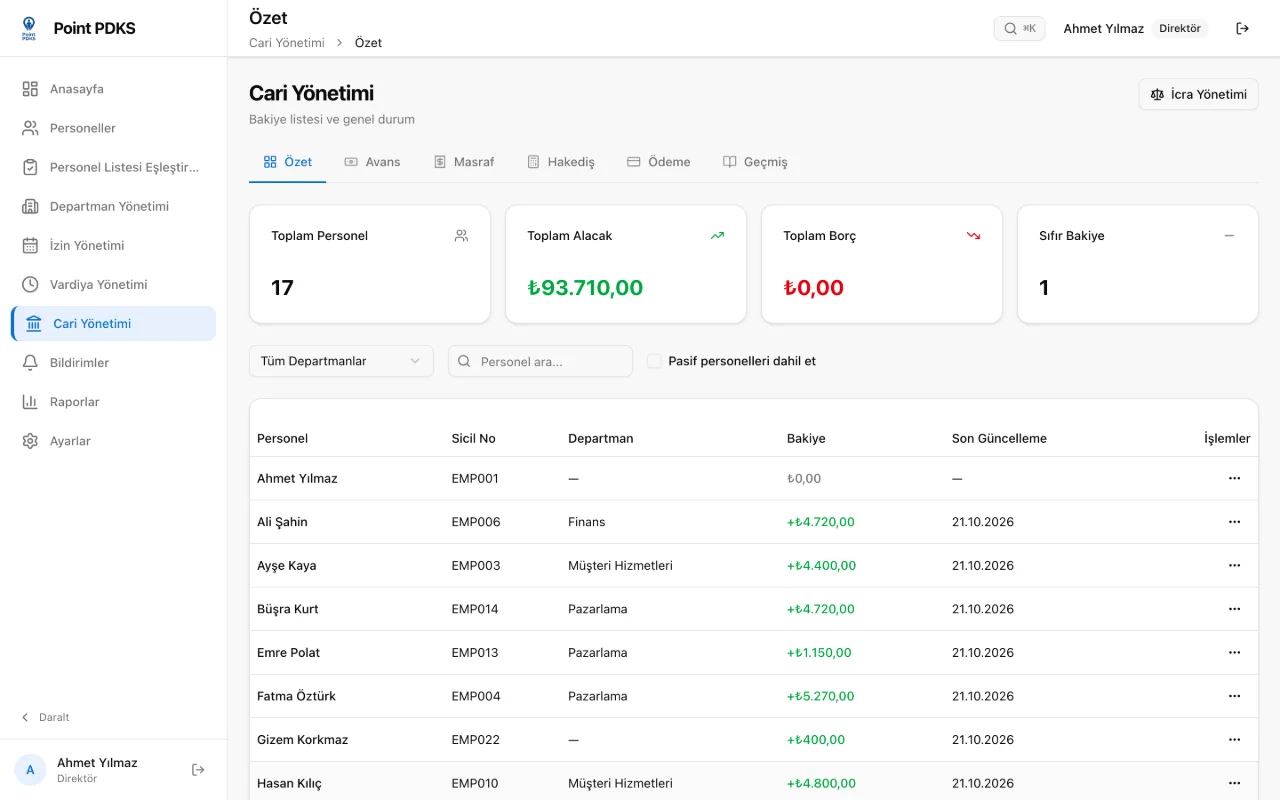Open the Bildirimler bell icon

pos(30,362)
